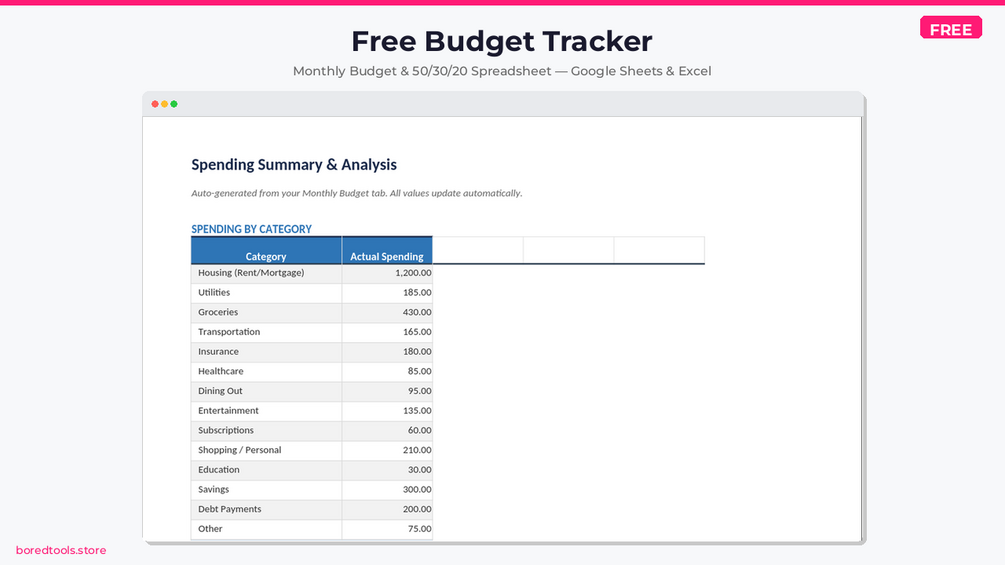Viewport: 1005px width, 565px height.
Task: Open the boredtools.store link
Action: [61, 550]
